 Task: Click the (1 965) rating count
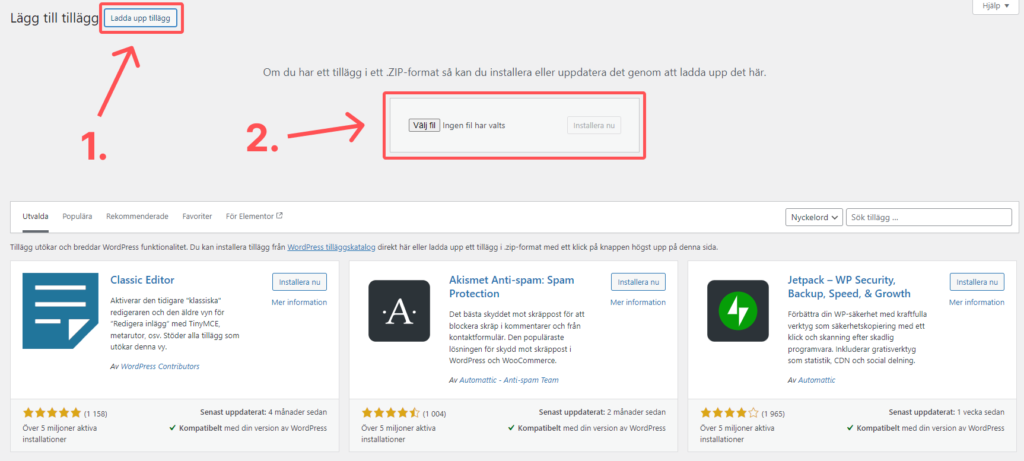coord(773,414)
